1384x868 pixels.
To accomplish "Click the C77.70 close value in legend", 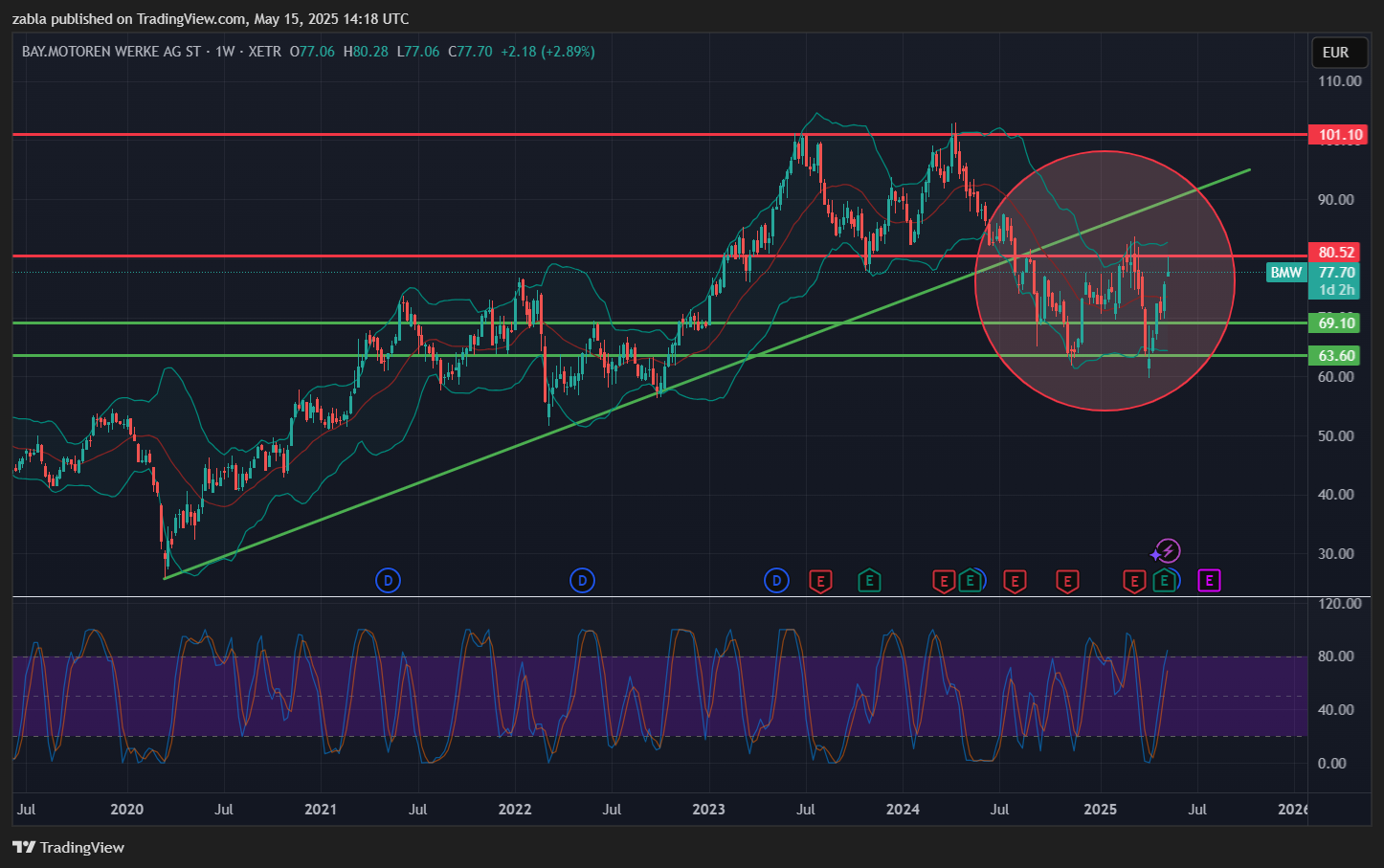I will (x=470, y=52).
